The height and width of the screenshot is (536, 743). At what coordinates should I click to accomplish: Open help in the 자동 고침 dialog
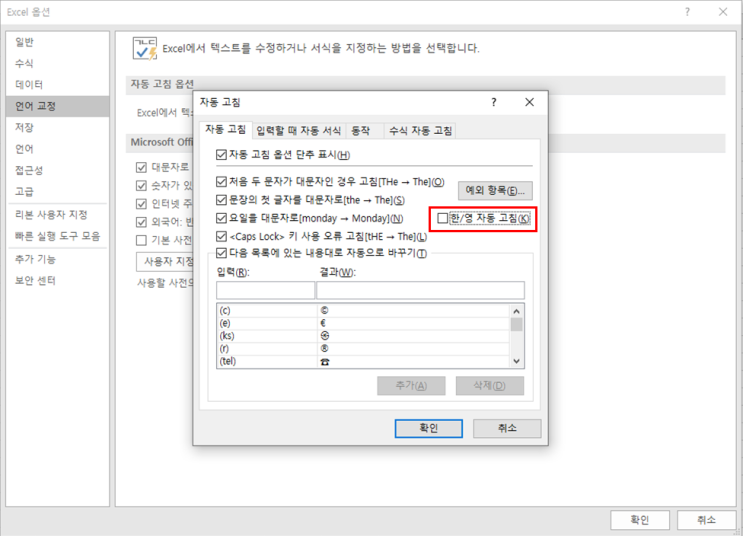494,102
